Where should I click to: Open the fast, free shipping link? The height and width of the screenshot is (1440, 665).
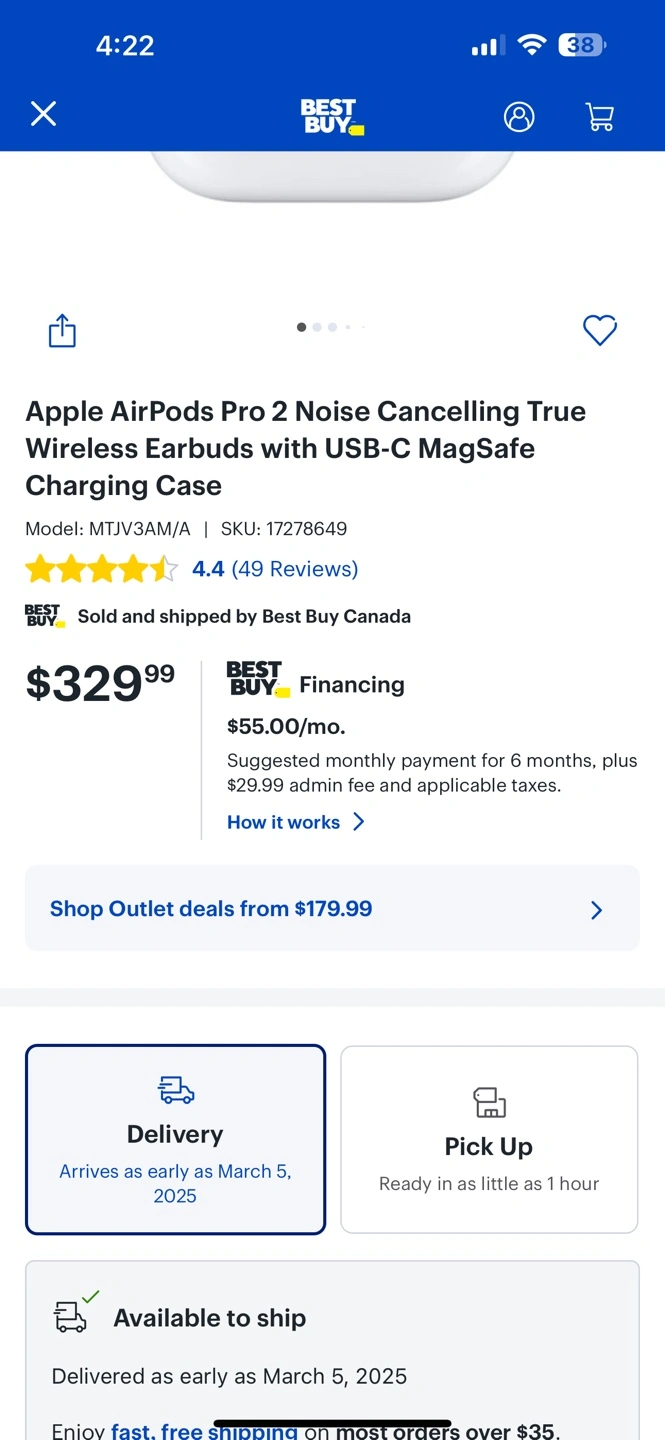click(204, 1431)
